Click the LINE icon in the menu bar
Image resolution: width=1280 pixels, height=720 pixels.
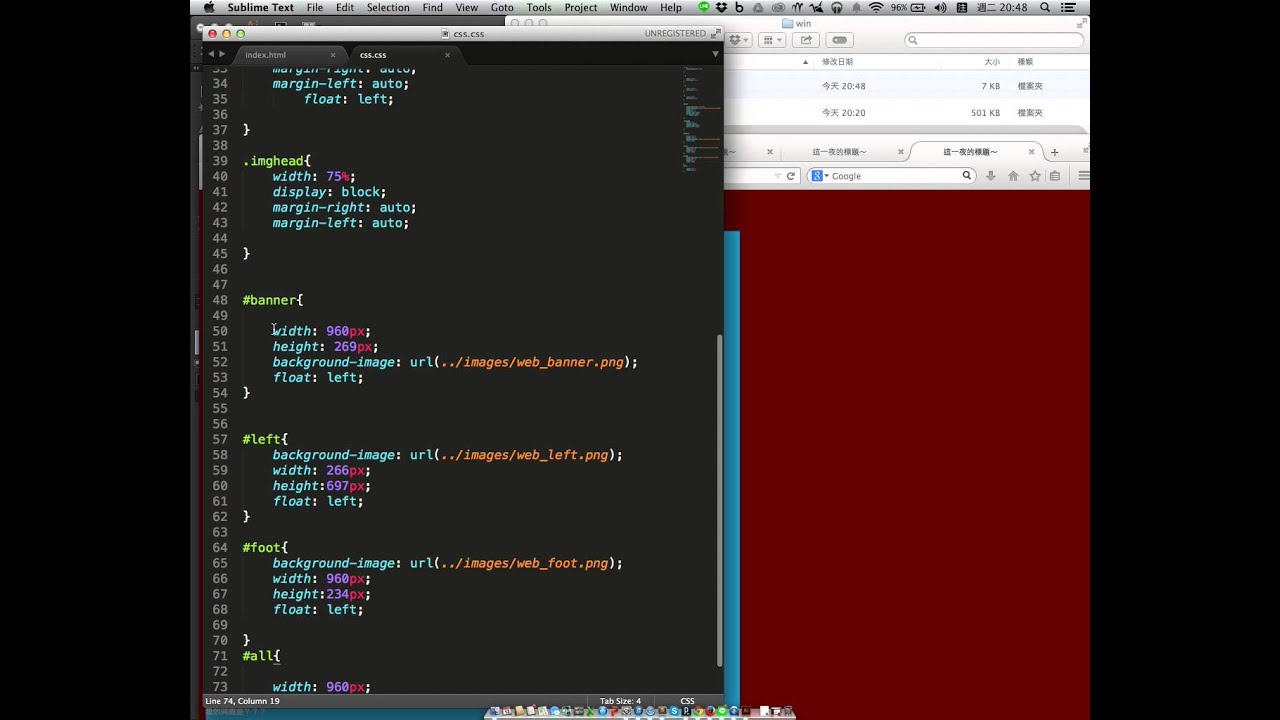704,7
